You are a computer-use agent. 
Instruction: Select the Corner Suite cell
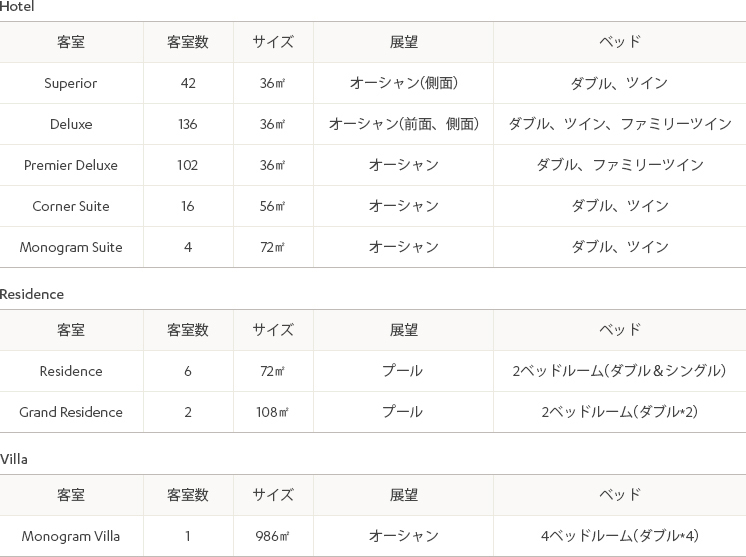70,206
